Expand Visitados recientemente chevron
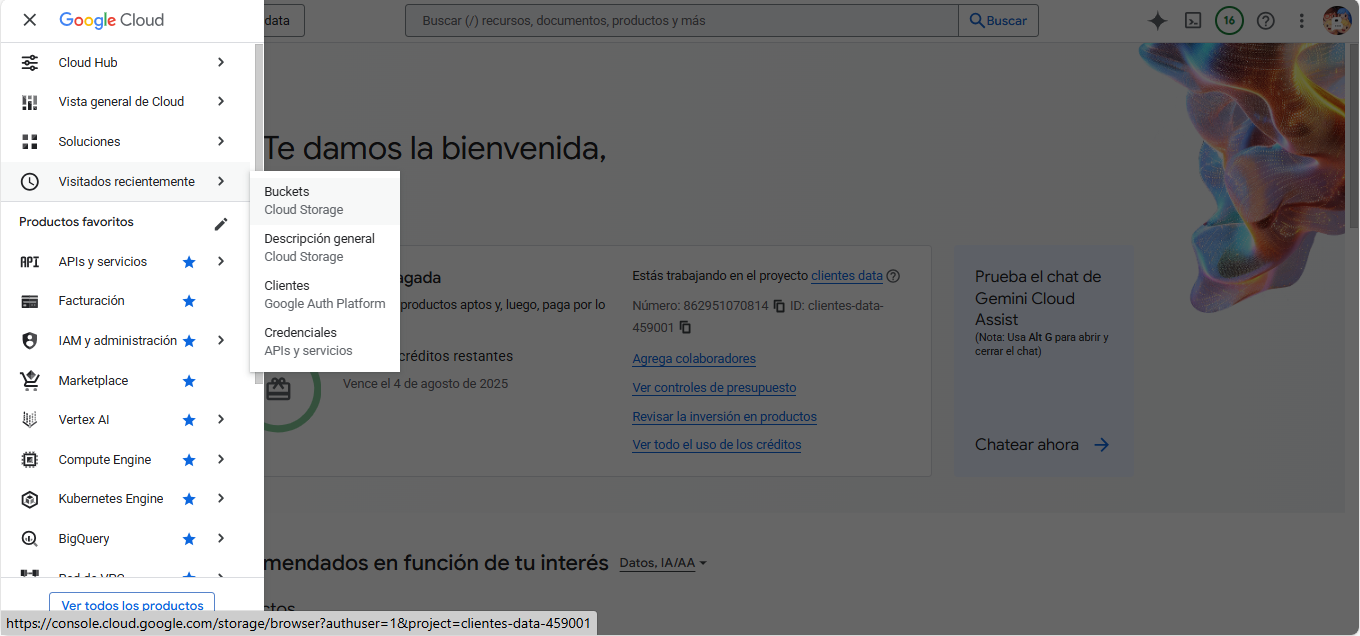Screen dimensions: 1360x636 221,181
